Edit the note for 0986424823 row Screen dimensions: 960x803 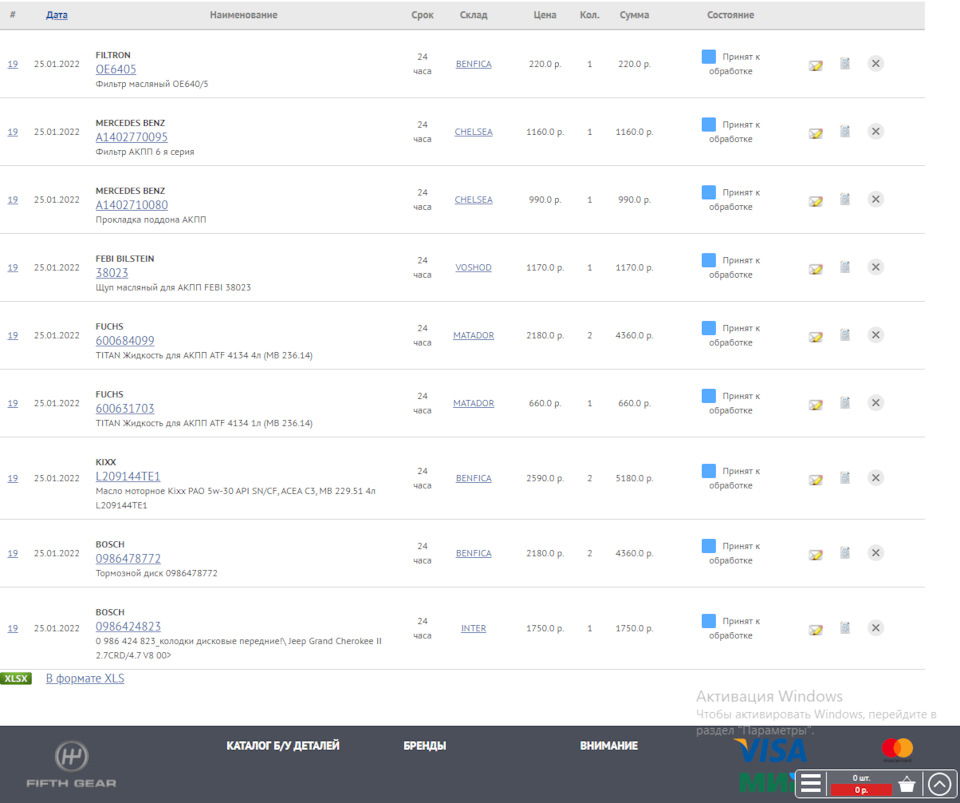tap(816, 630)
